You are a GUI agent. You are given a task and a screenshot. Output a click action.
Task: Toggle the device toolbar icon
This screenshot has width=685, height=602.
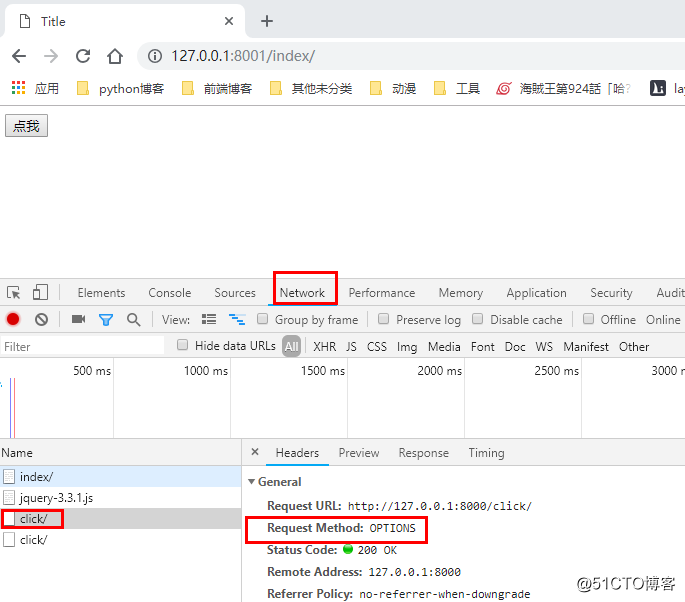40,292
